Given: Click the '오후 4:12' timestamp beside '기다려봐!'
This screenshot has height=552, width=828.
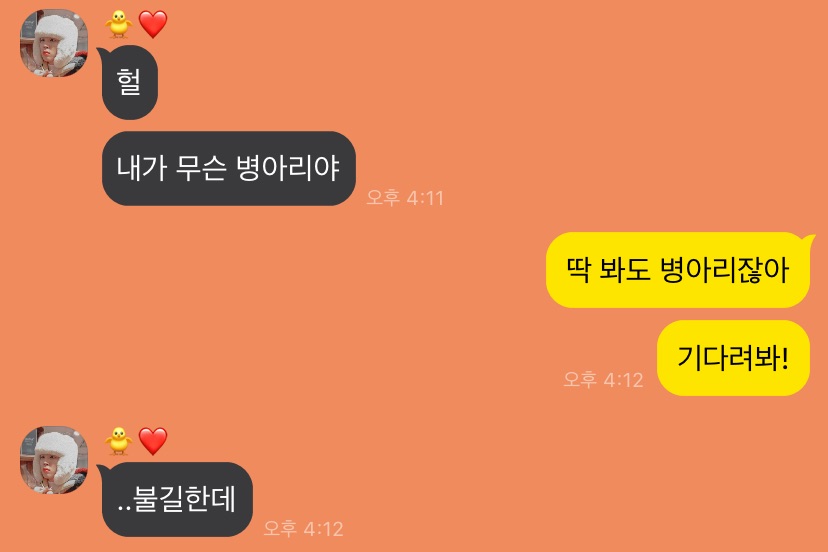Looking at the screenshot, I should coord(603,380).
